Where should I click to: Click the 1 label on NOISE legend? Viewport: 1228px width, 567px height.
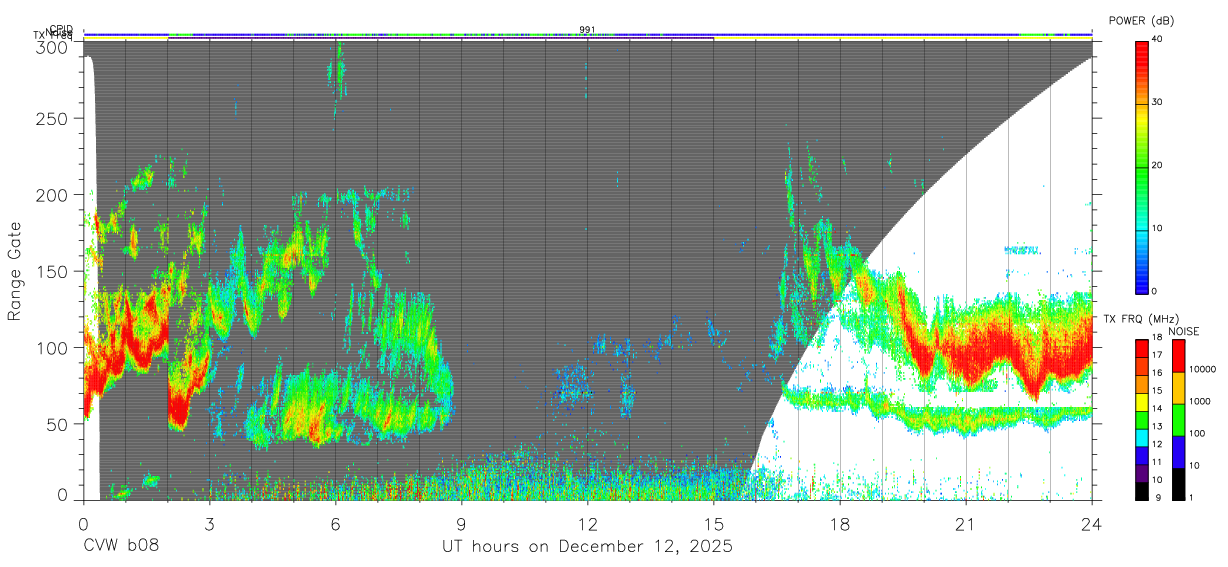tap(1191, 497)
